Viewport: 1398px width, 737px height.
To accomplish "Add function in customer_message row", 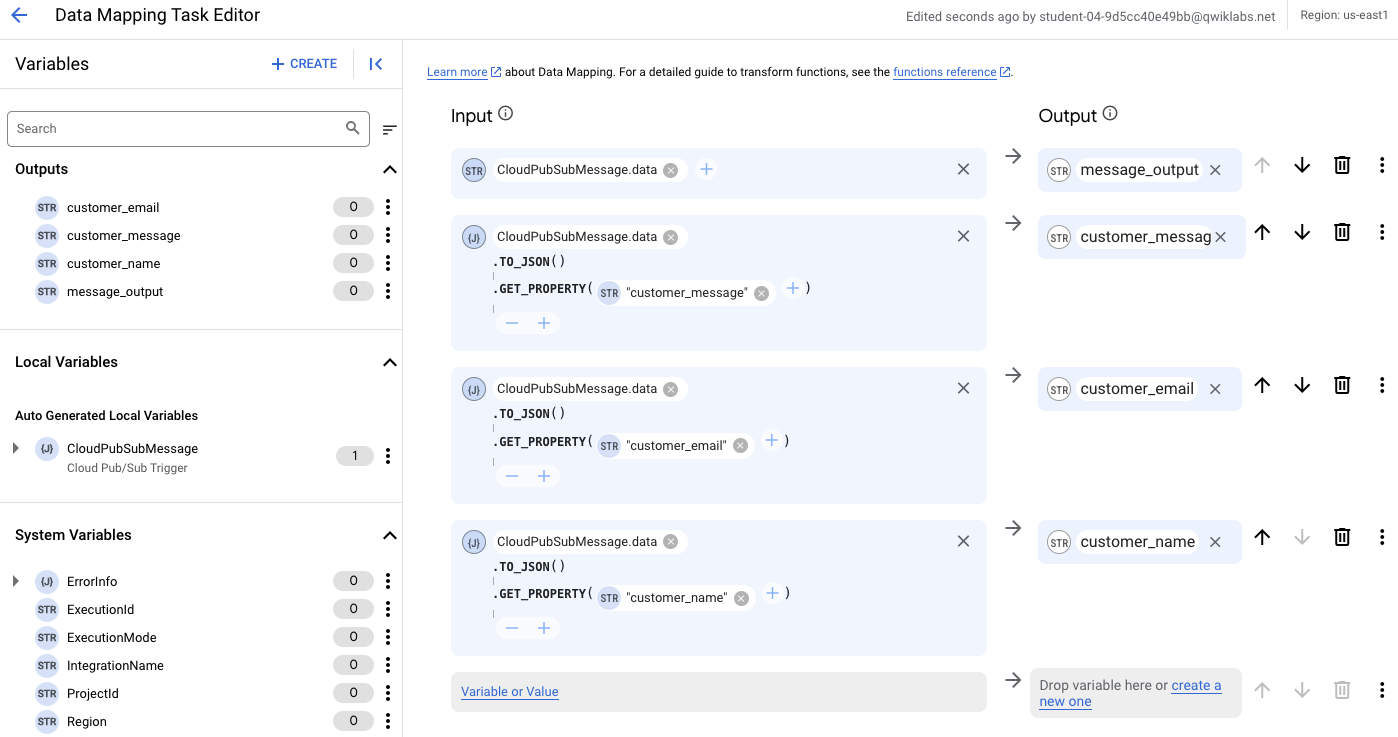I will point(544,323).
